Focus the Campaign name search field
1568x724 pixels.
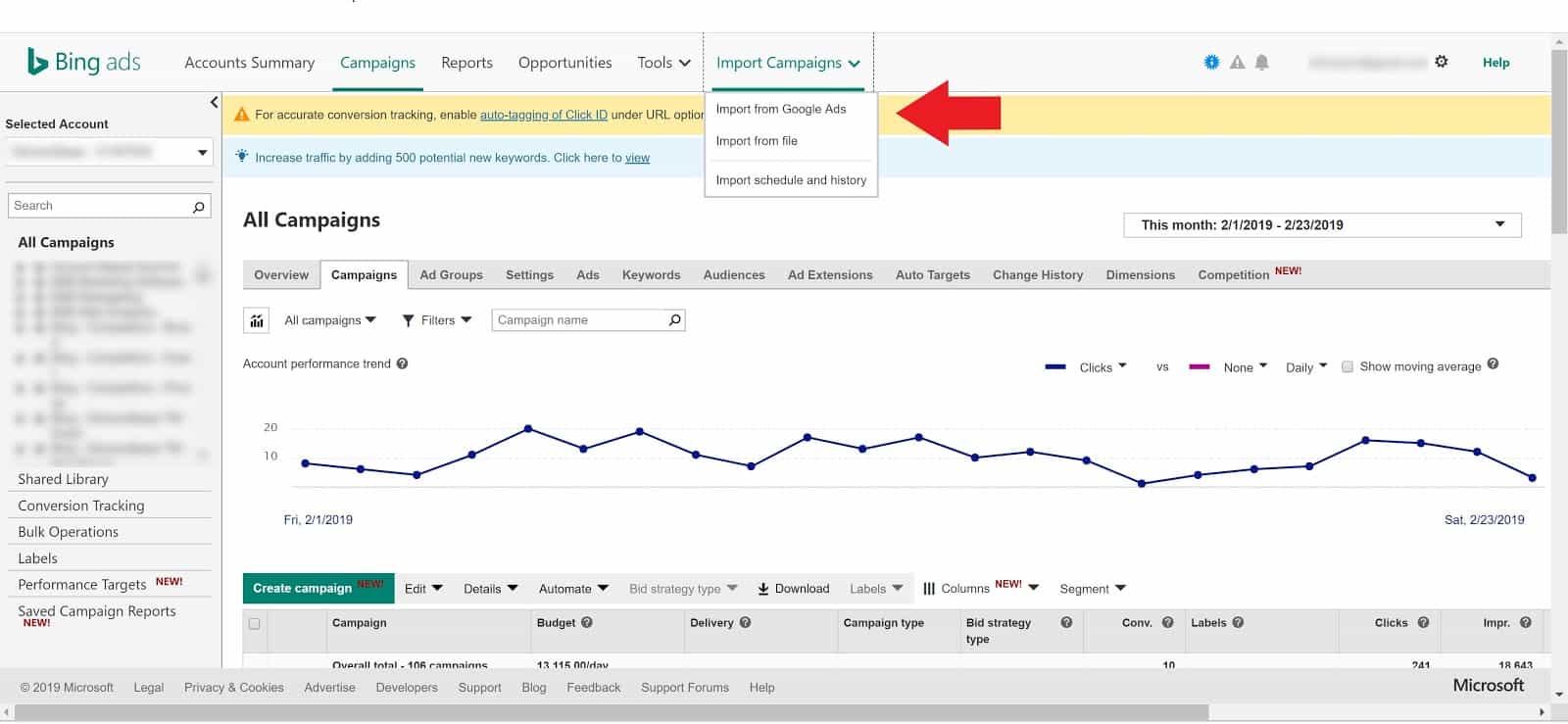coord(588,320)
